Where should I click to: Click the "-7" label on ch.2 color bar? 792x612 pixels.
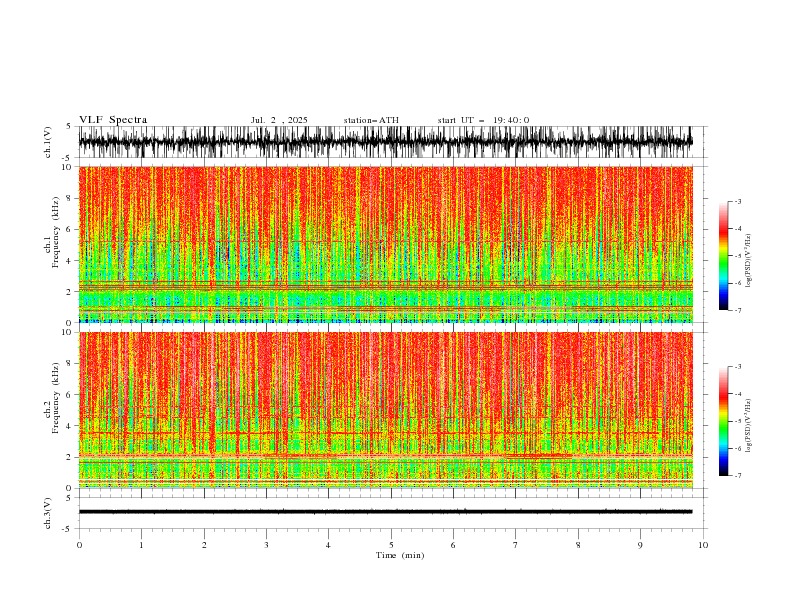click(x=738, y=475)
